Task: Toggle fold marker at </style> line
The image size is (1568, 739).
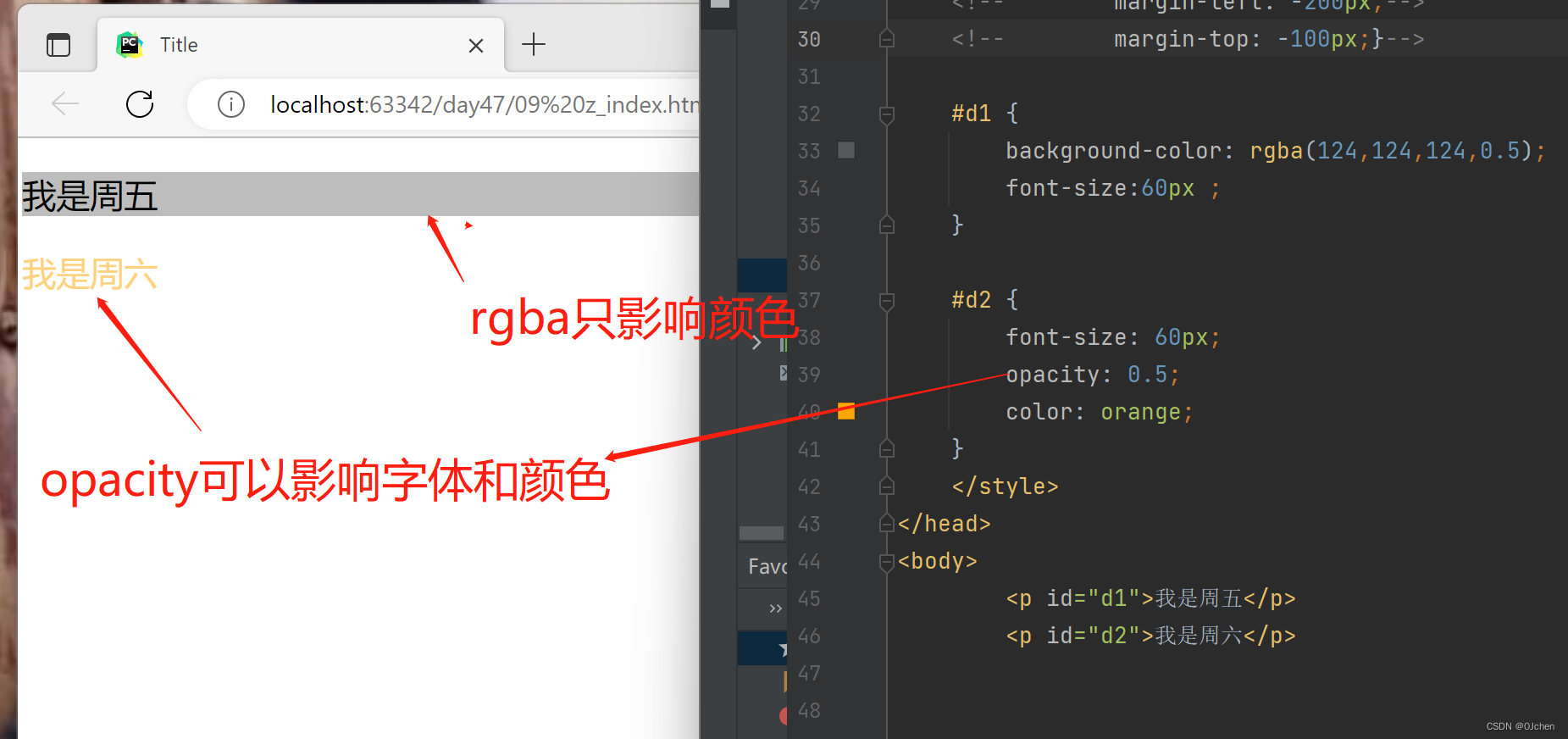Action: (x=887, y=486)
